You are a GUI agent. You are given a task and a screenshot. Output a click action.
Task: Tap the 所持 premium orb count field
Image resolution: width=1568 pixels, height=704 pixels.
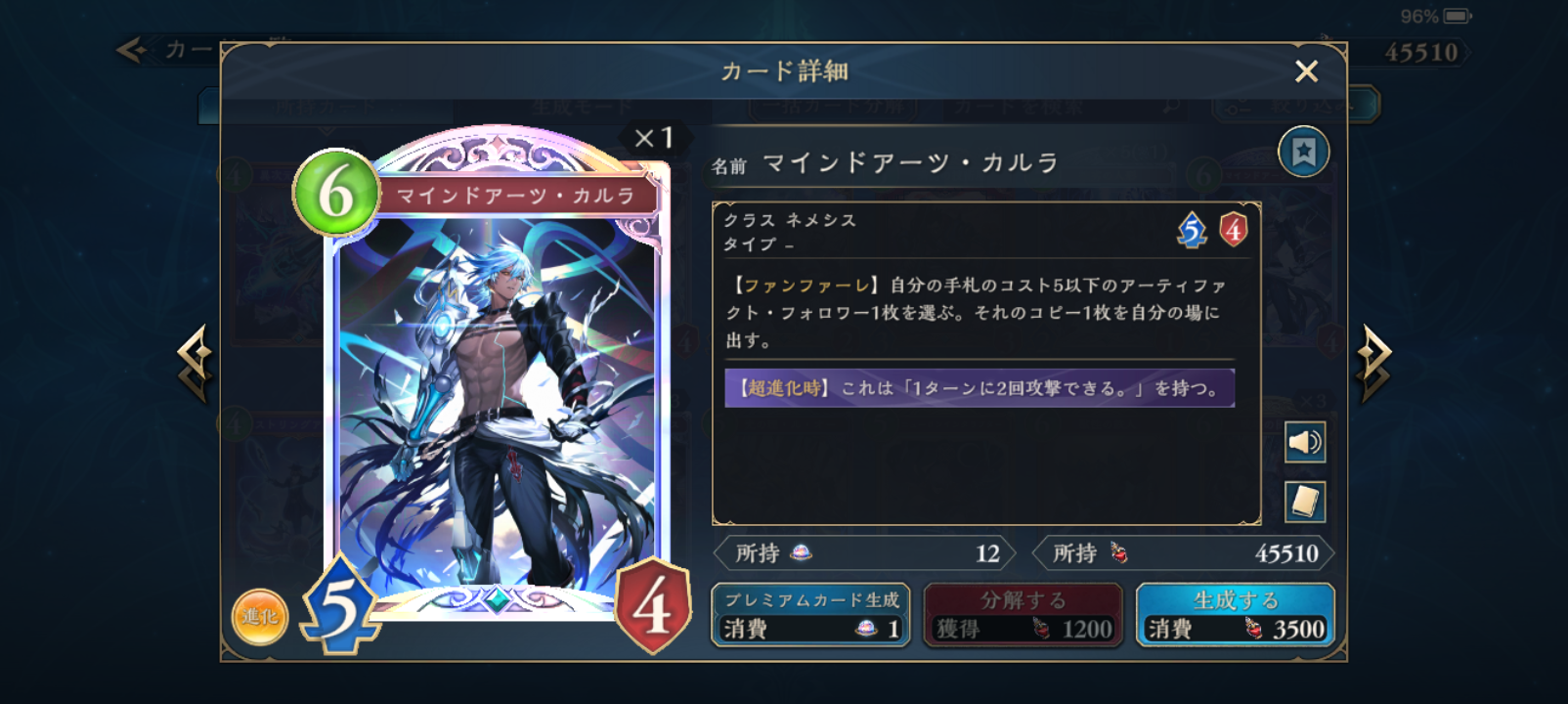[x=865, y=553]
